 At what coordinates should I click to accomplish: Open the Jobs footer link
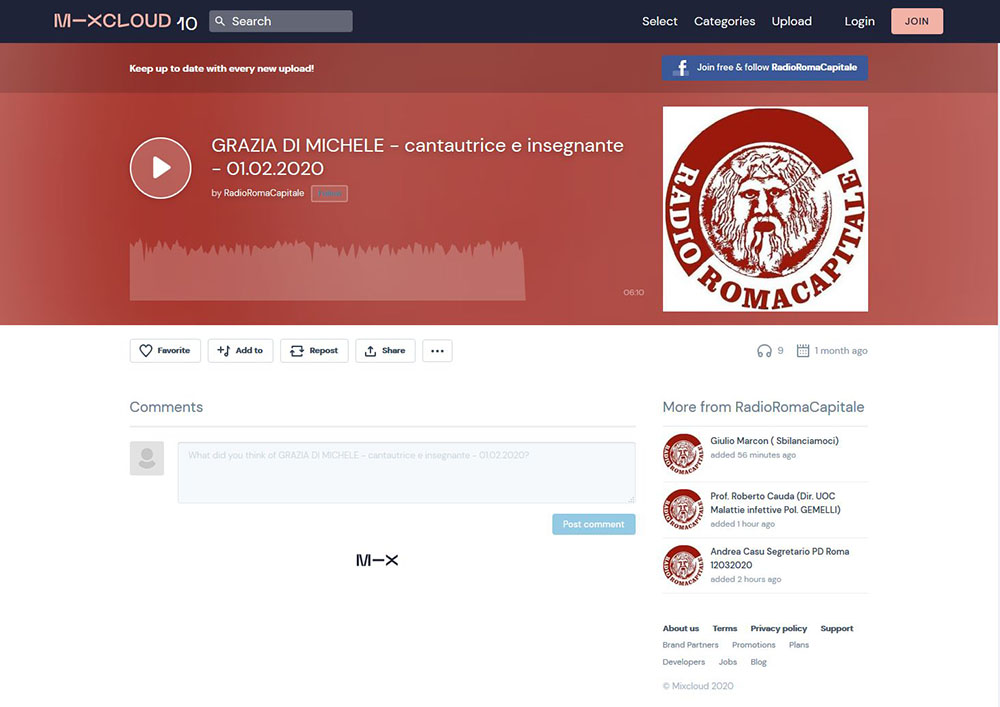(x=728, y=662)
